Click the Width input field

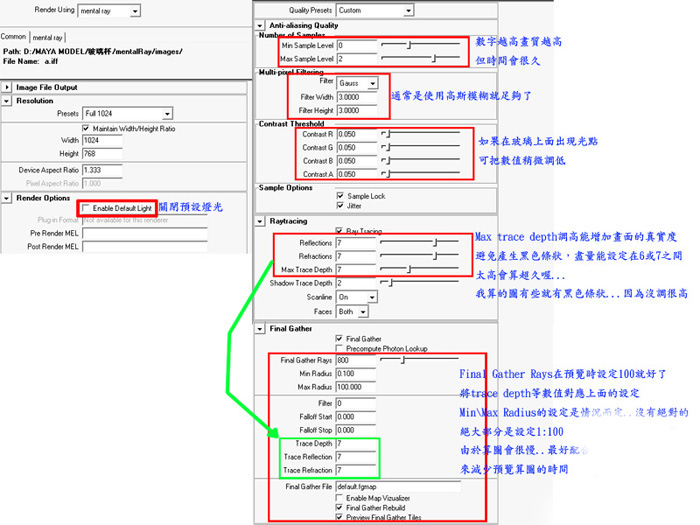(x=102, y=140)
